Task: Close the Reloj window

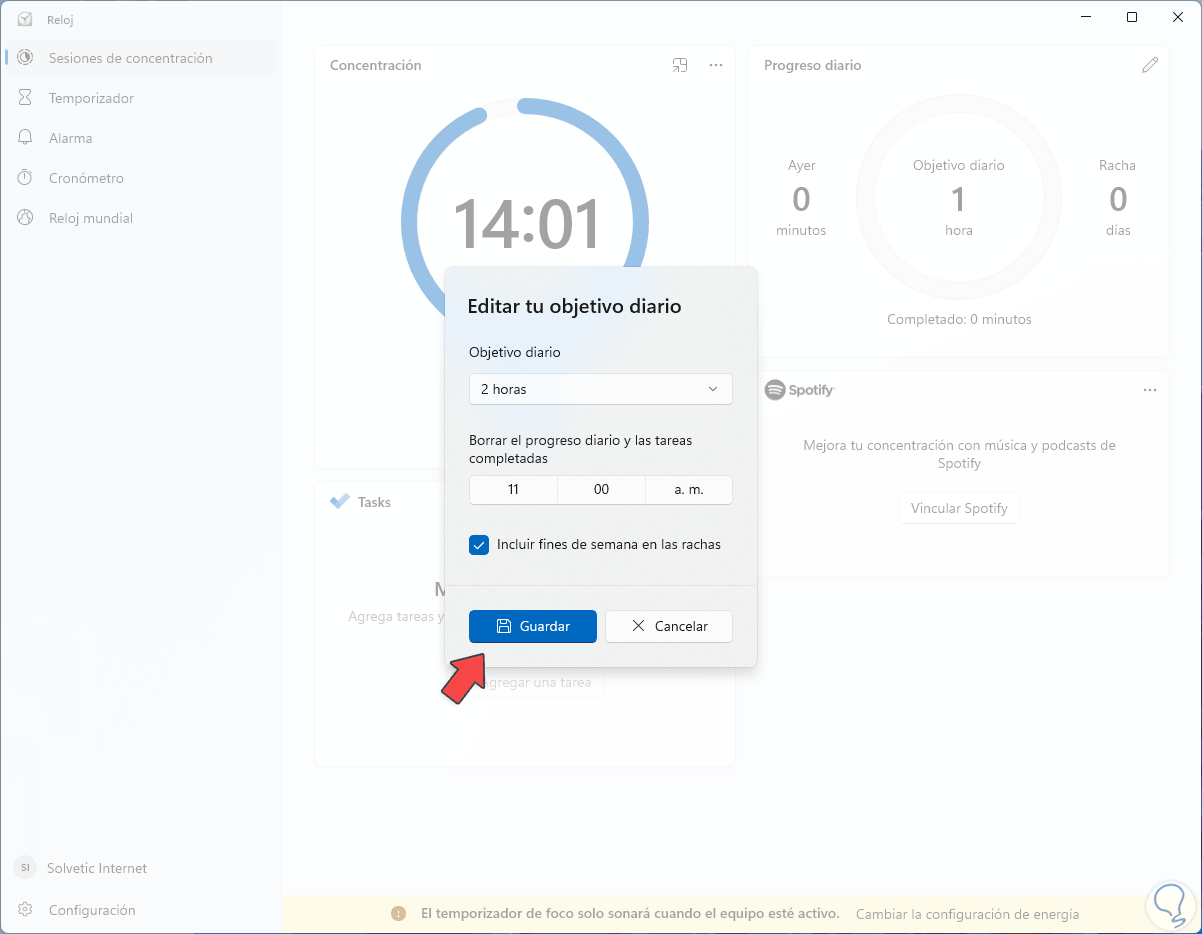Action: point(1178,17)
